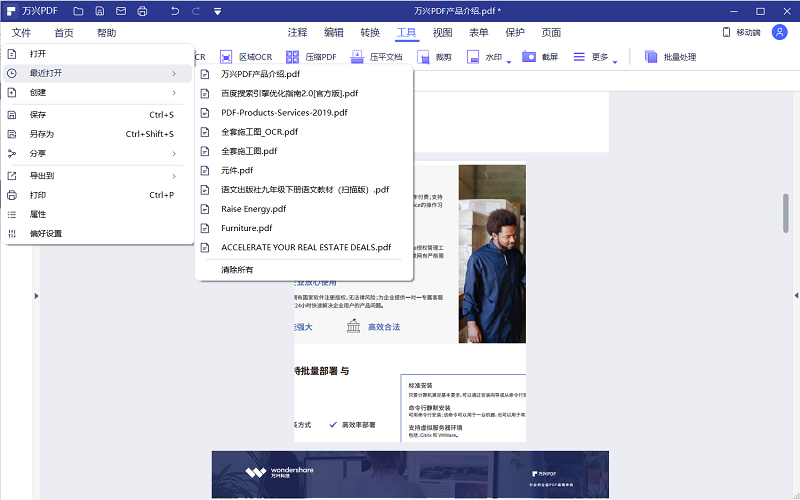Open the 文件 menu
Image resolution: width=800 pixels, height=500 pixels.
(21, 33)
